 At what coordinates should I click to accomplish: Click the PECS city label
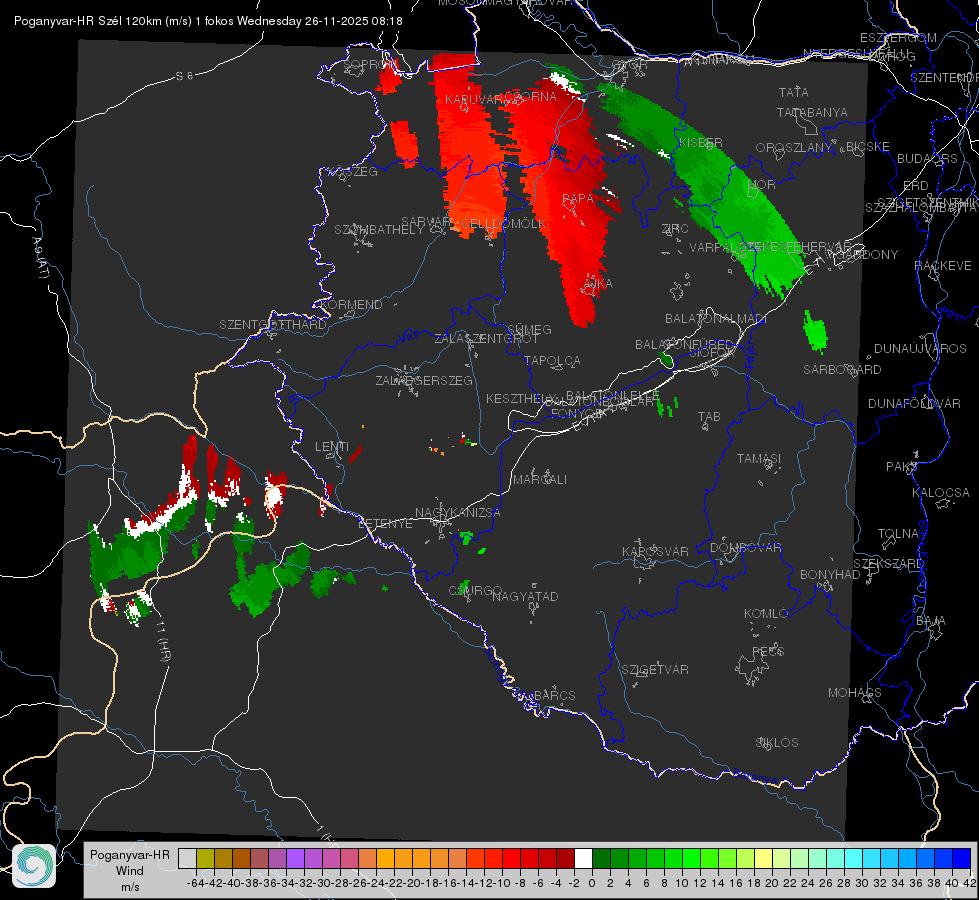(767, 651)
